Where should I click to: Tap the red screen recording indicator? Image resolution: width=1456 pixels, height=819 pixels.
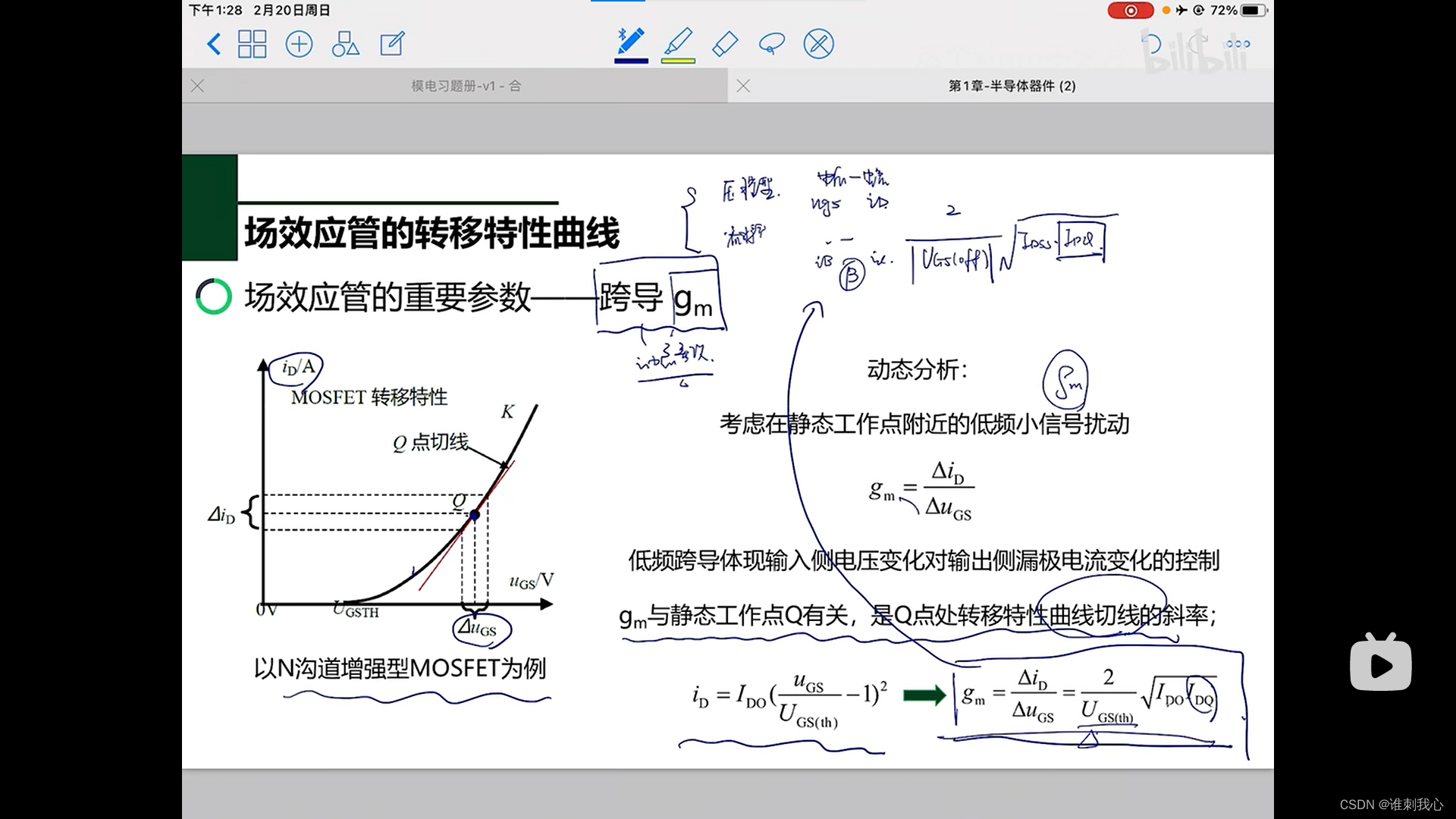click(1130, 11)
